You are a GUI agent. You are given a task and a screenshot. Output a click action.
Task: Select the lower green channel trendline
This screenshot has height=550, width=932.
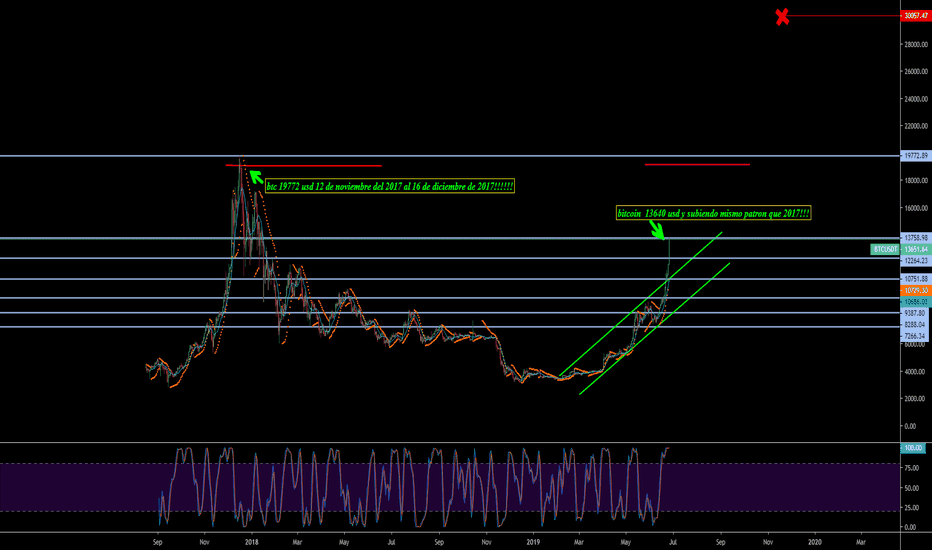pyautogui.click(x=654, y=328)
